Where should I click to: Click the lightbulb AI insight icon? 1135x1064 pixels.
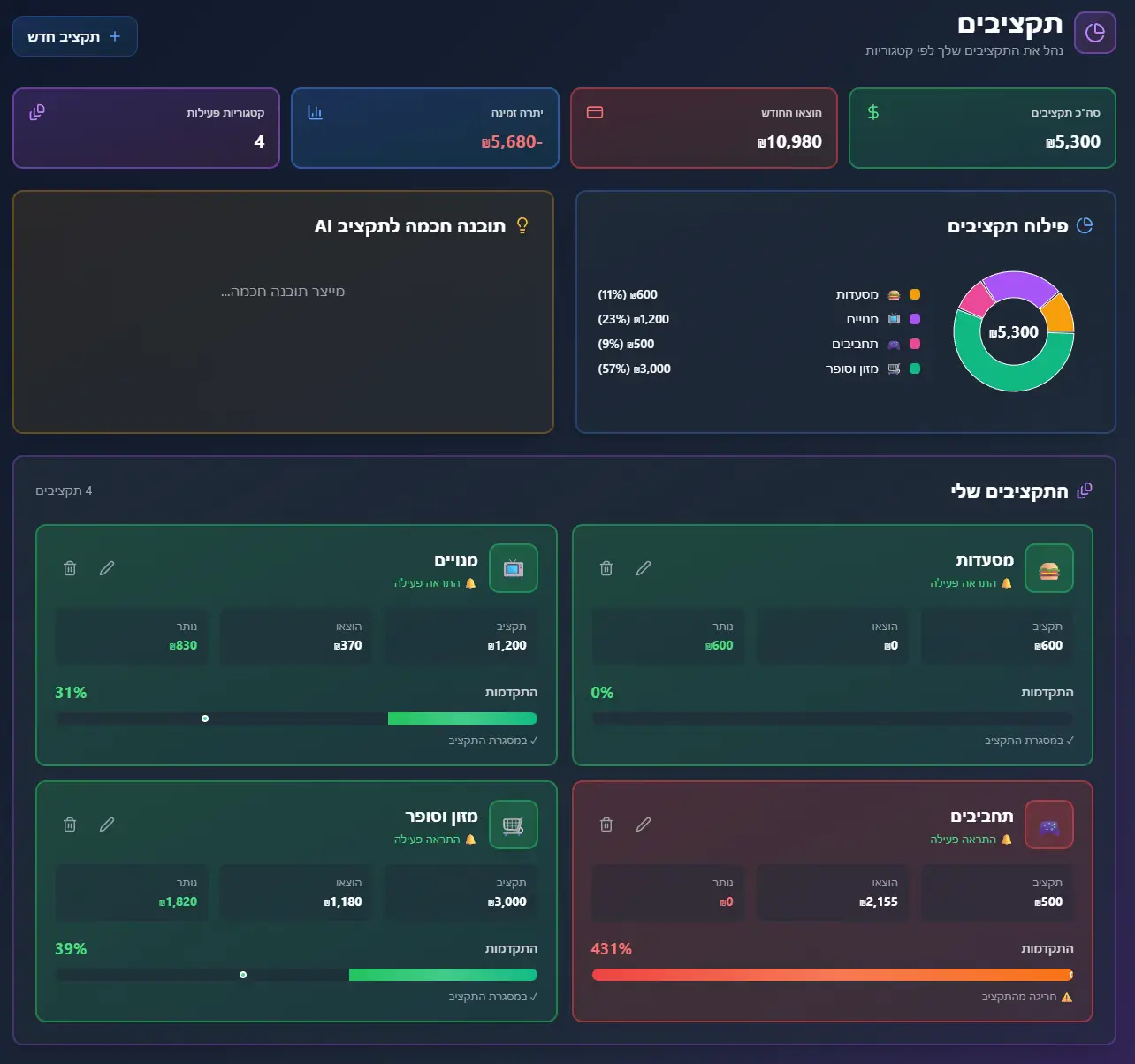tap(522, 225)
